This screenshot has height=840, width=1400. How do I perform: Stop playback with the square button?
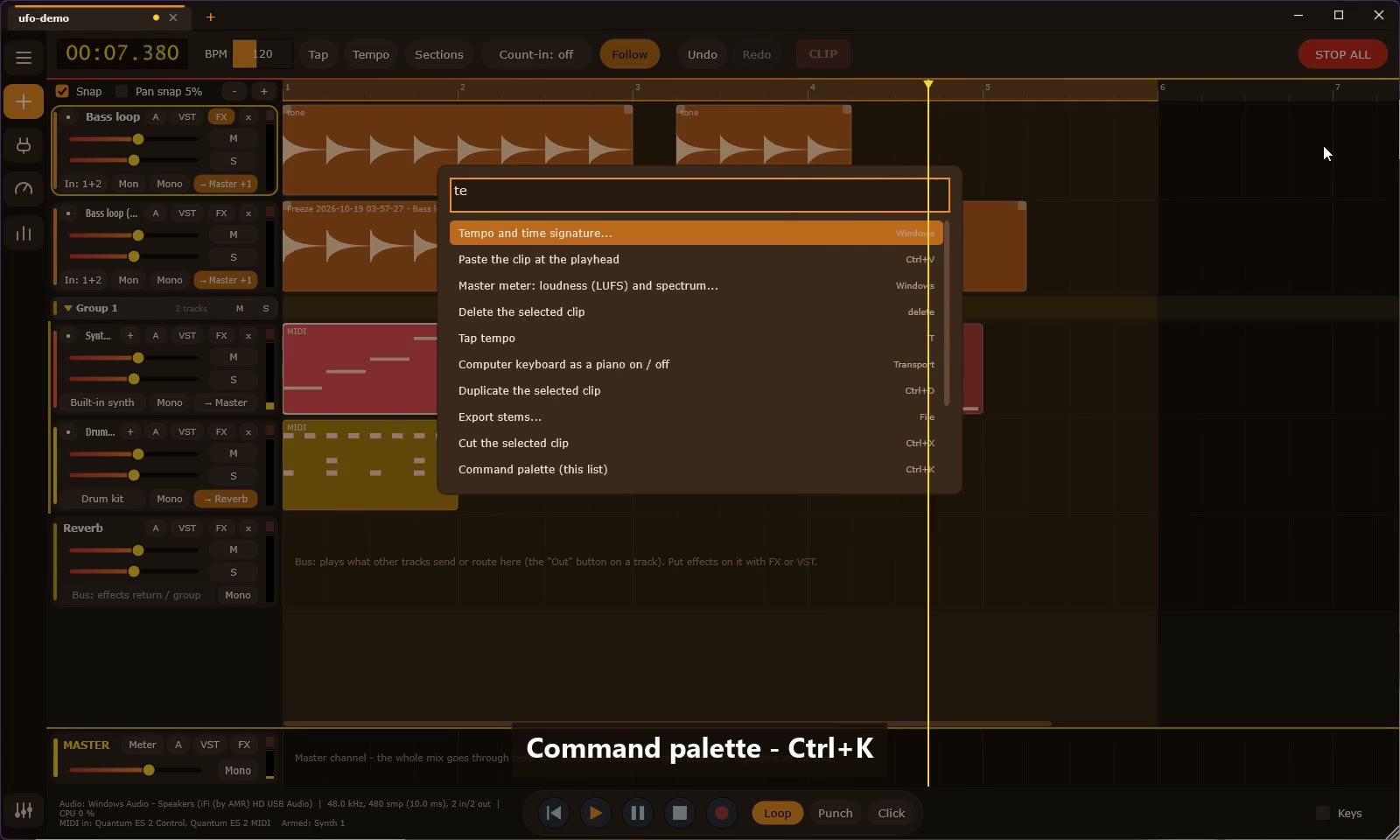[680, 813]
